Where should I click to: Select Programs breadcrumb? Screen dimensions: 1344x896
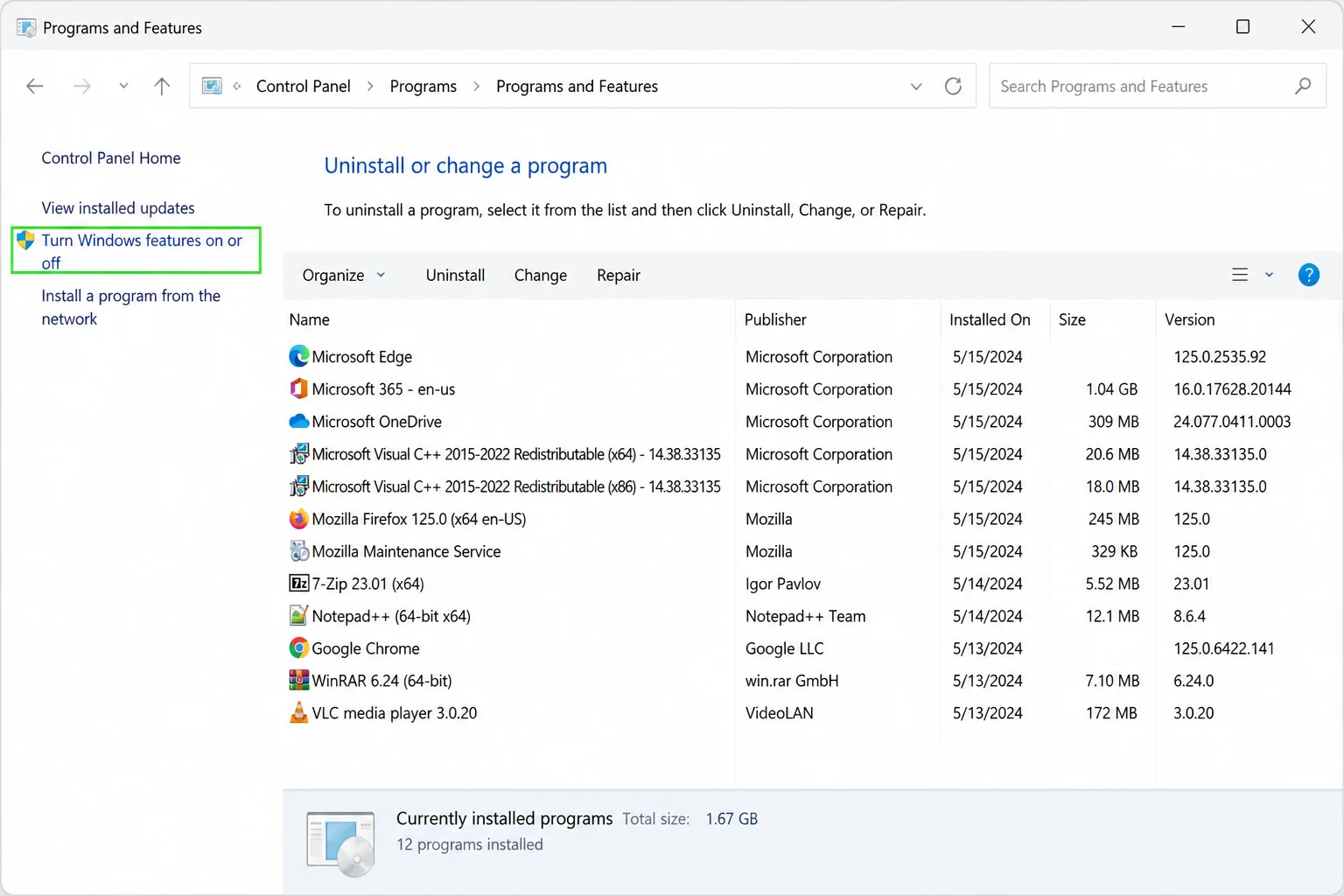point(423,86)
